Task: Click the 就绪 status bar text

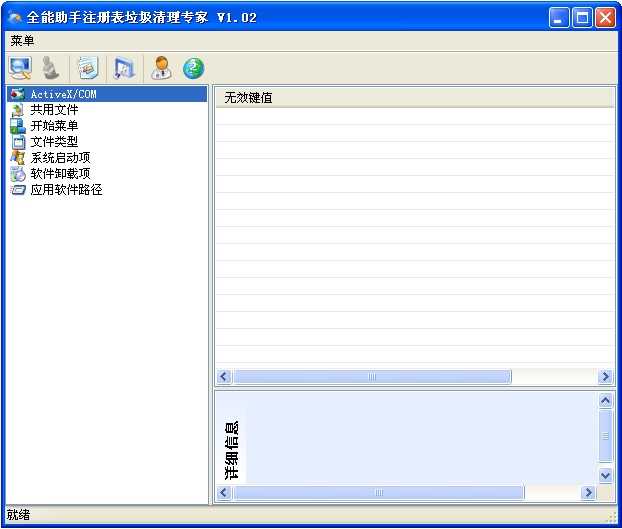Action: point(18,515)
